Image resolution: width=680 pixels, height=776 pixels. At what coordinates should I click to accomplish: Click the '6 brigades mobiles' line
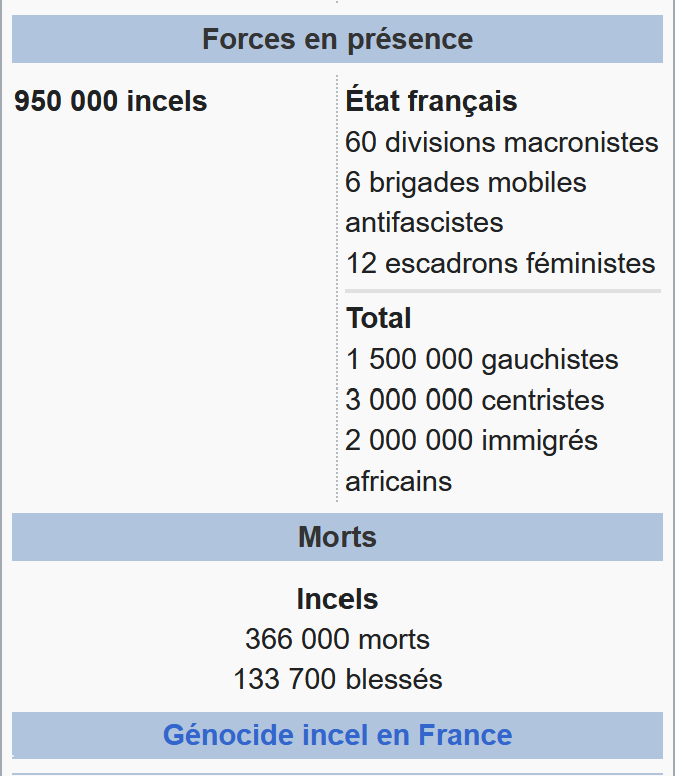(x=466, y=183)
